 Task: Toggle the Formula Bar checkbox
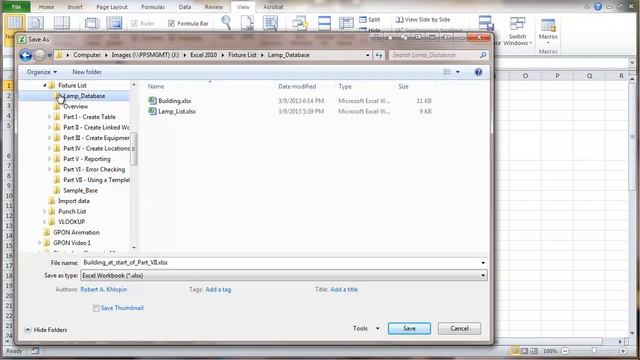(x=171, y=24)
